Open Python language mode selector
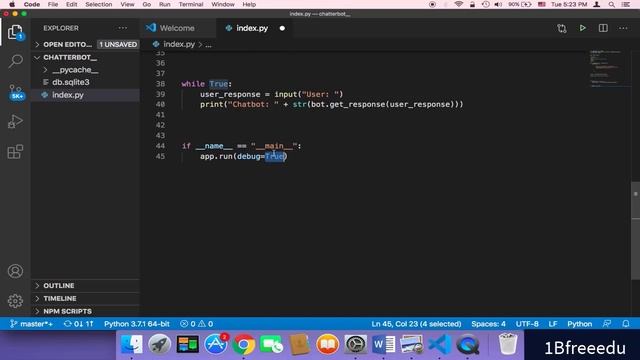The image size is (640, 360). pyautogui.click(x=579, y=324)
